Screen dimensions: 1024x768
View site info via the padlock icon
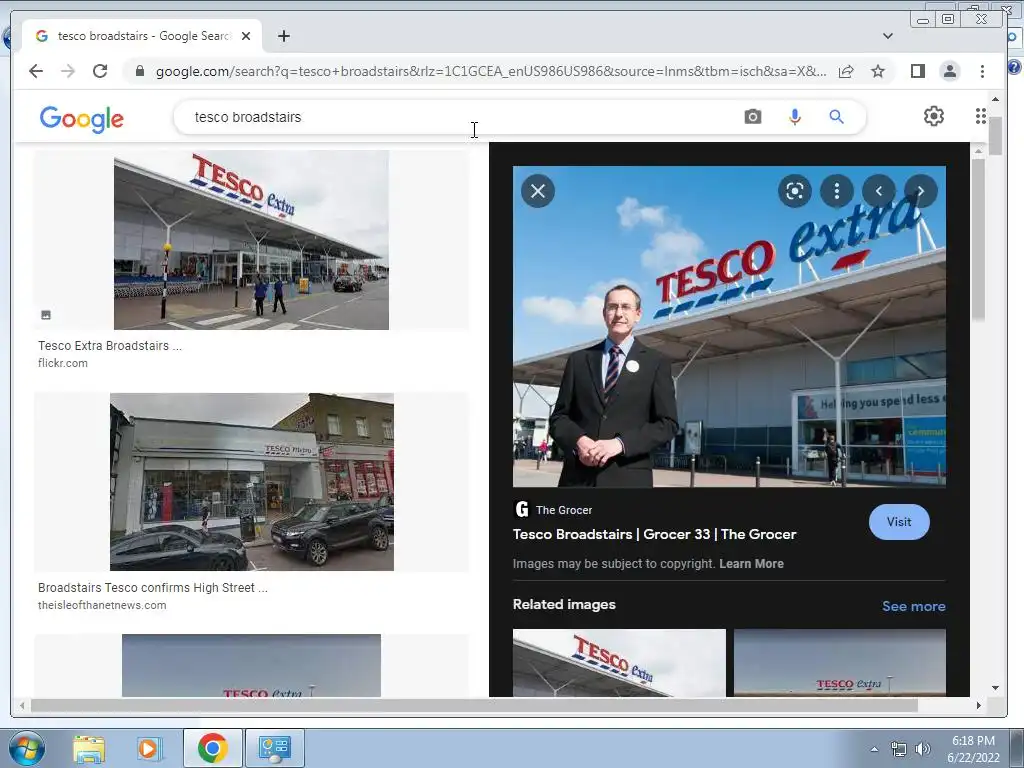pos(139,71)
